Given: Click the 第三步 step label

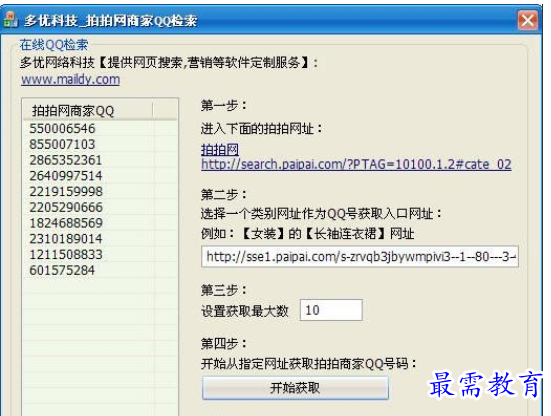Looking at the screenshot, I should pyautogui.click(x=223, y=290).
